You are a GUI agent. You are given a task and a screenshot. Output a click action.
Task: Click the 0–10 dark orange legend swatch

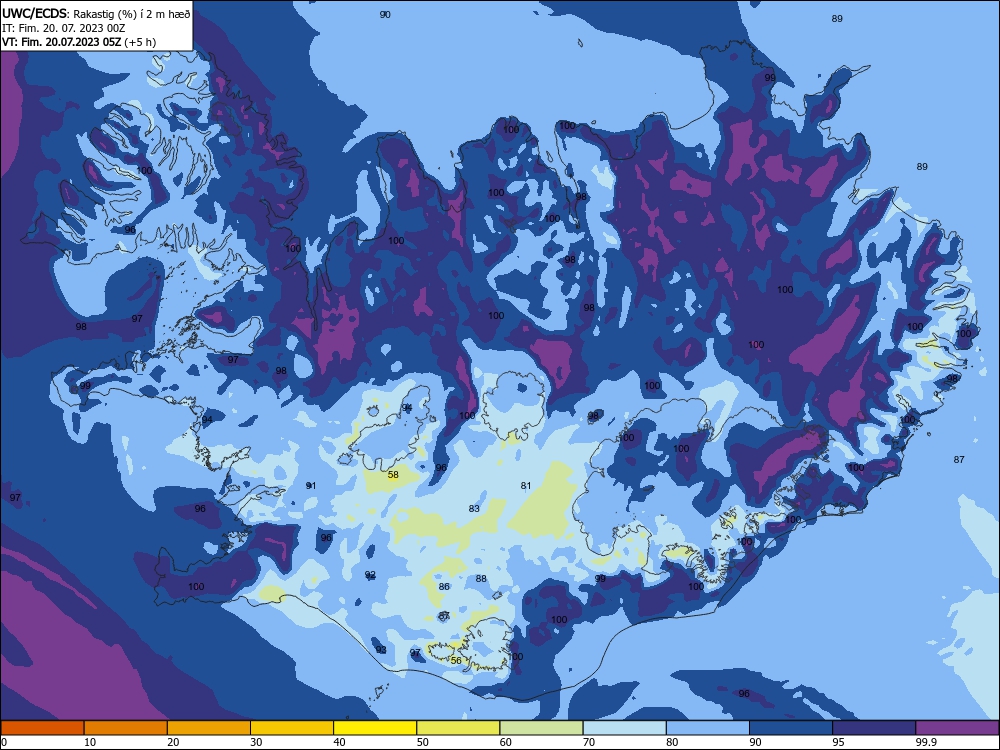pyautogui.click(x=42, y=728)
